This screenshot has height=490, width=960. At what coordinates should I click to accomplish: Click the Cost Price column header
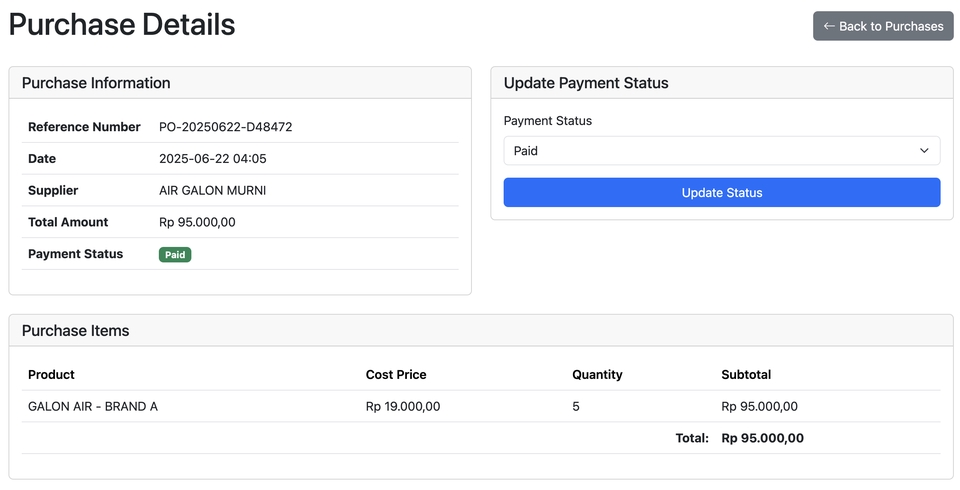[396, 374]
